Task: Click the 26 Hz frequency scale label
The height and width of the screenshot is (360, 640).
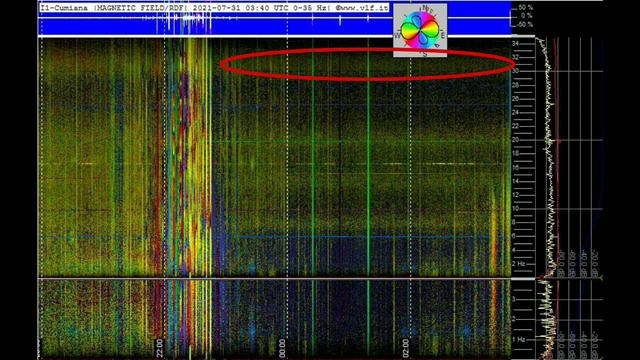Action: (515, 99)
